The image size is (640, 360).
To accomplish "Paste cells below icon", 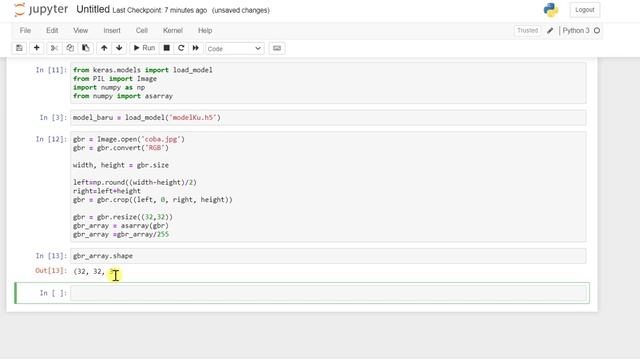I will coord(86,48).
